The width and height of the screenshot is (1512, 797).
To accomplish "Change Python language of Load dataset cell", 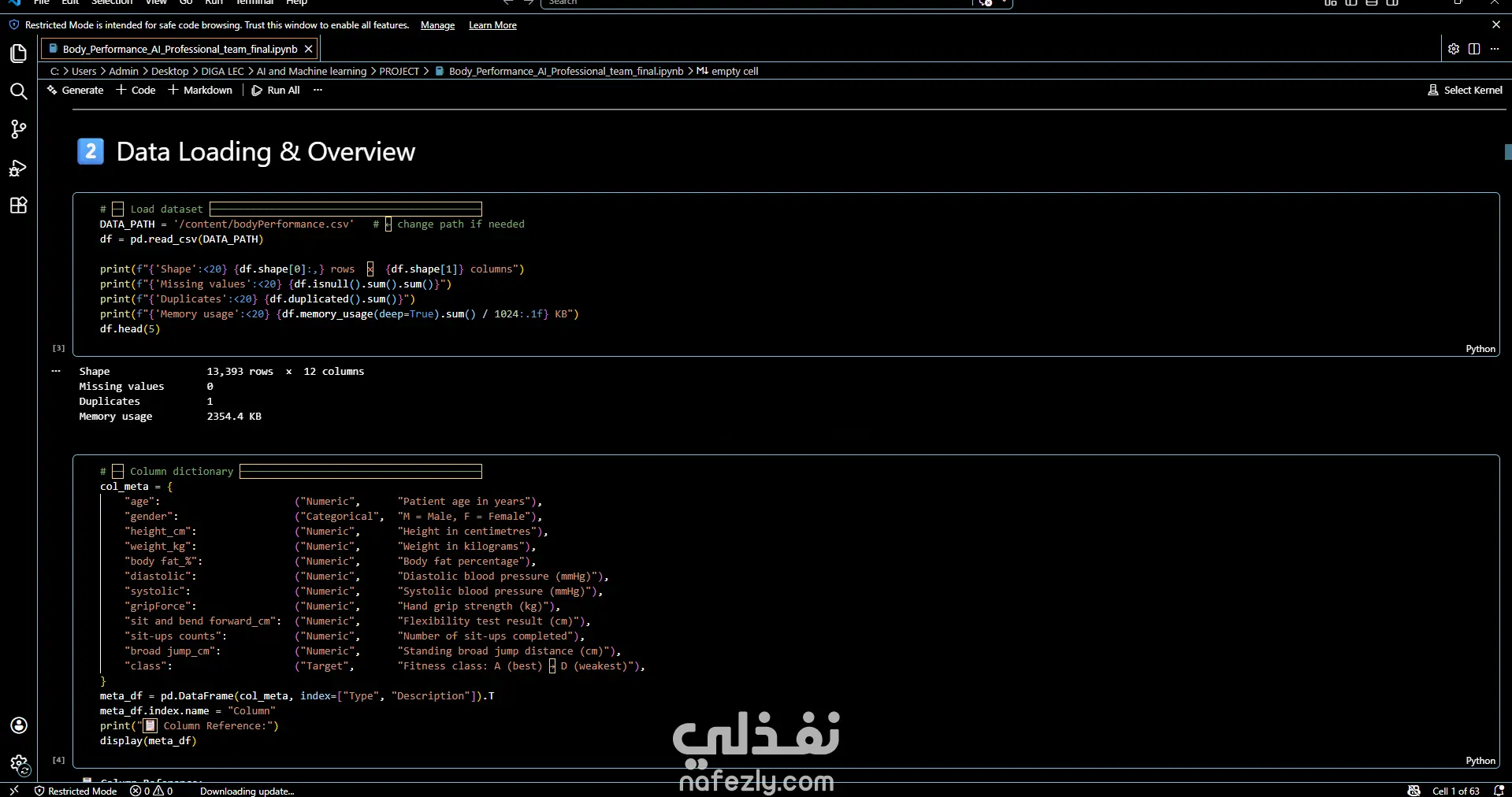I will tap(1480, 349).
